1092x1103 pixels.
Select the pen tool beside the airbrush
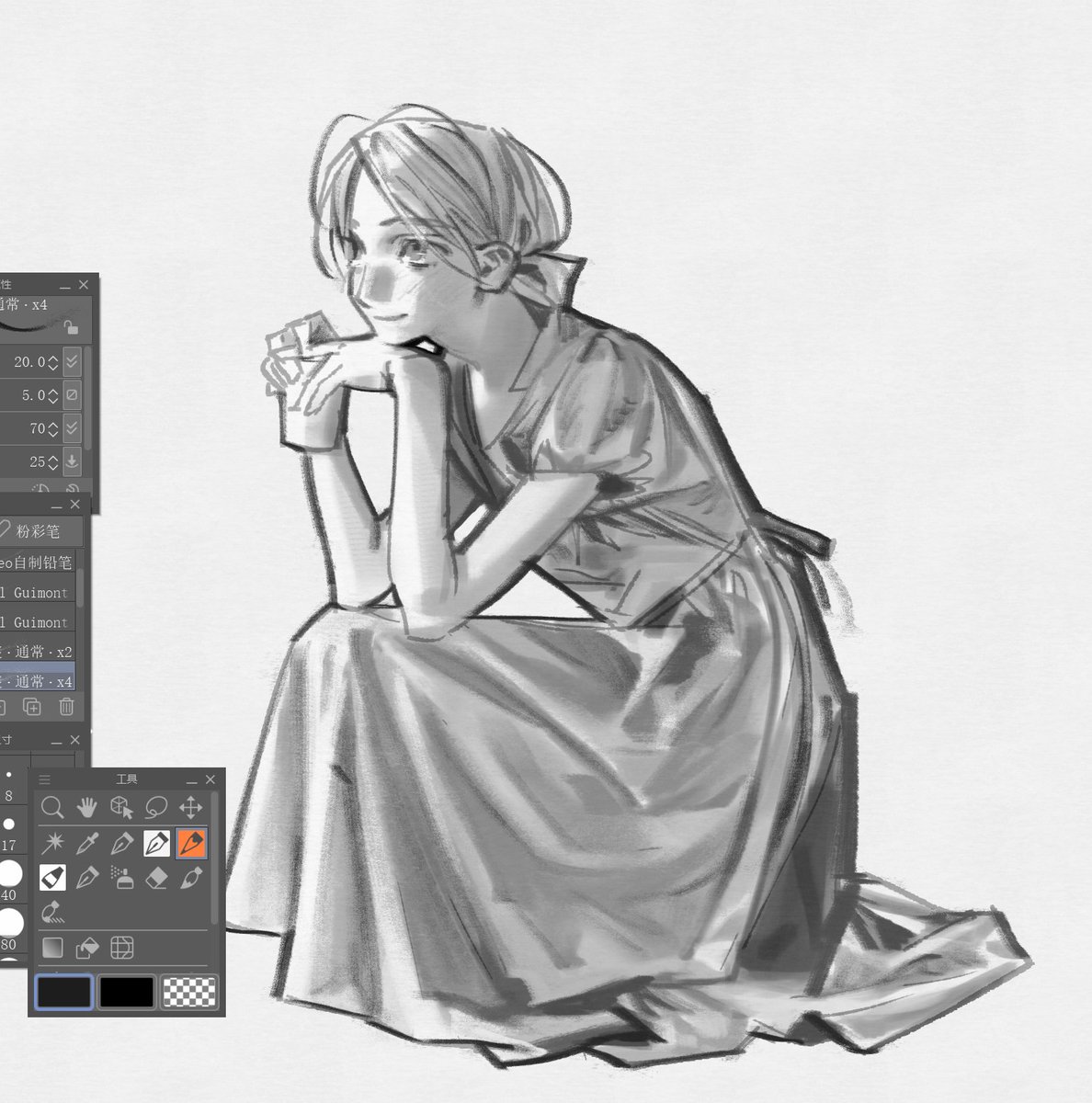pyautogui.click(x=86, y=878)
